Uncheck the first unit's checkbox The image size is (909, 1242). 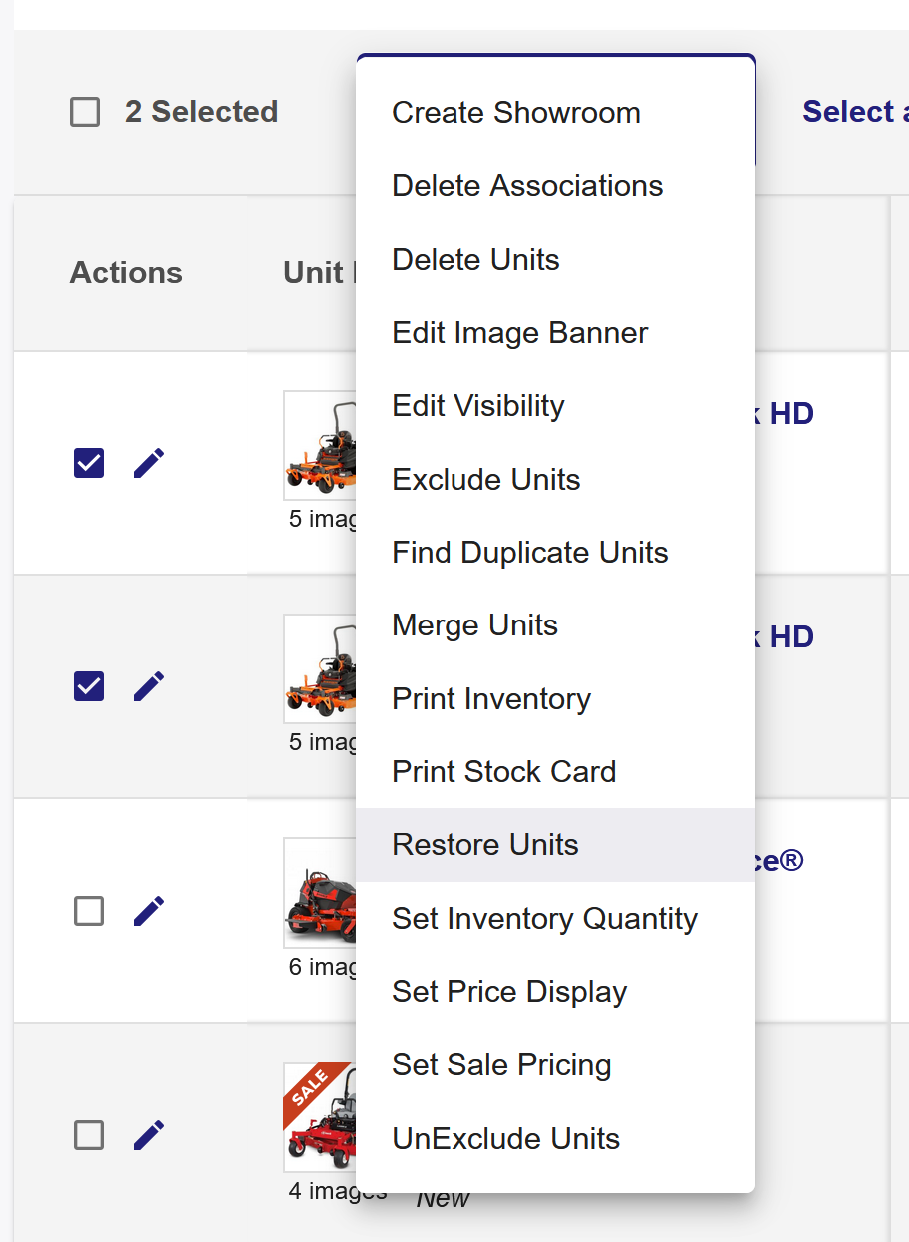[89, 463]
